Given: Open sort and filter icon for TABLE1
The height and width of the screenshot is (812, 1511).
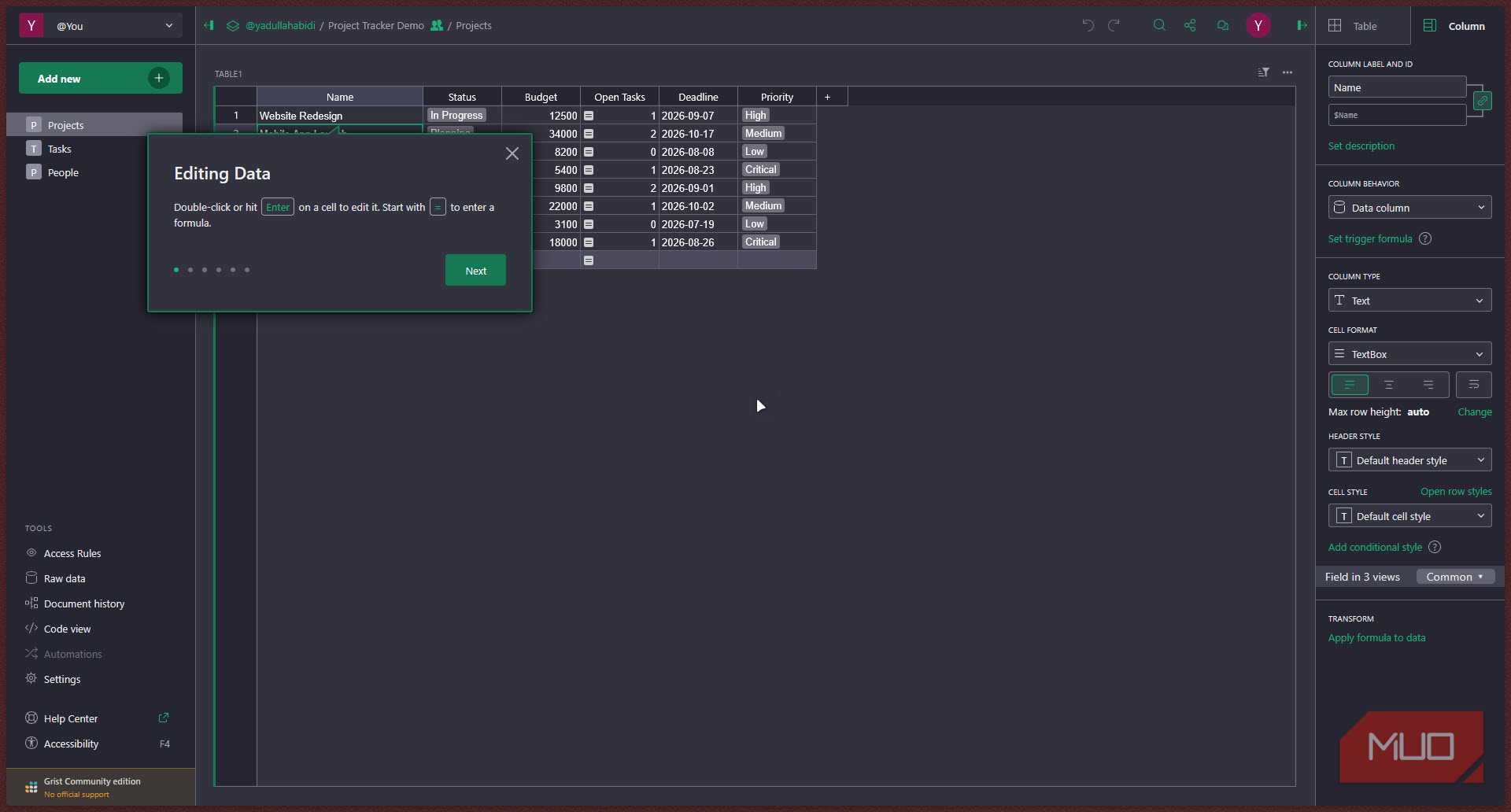Looking at the screenshot, I should click(1263, 72).
